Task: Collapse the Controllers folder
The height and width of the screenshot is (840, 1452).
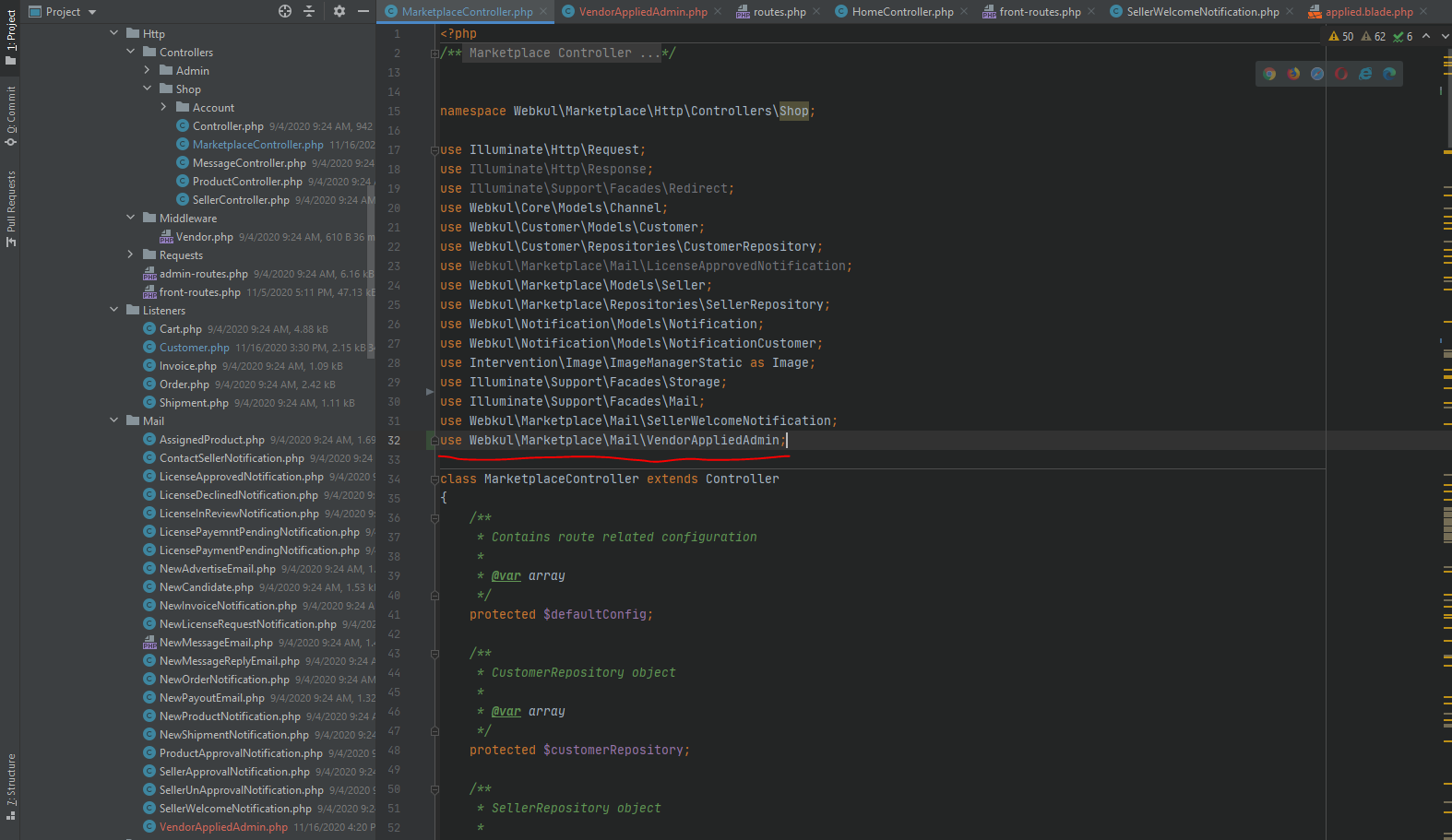Action: pos(131,52)
